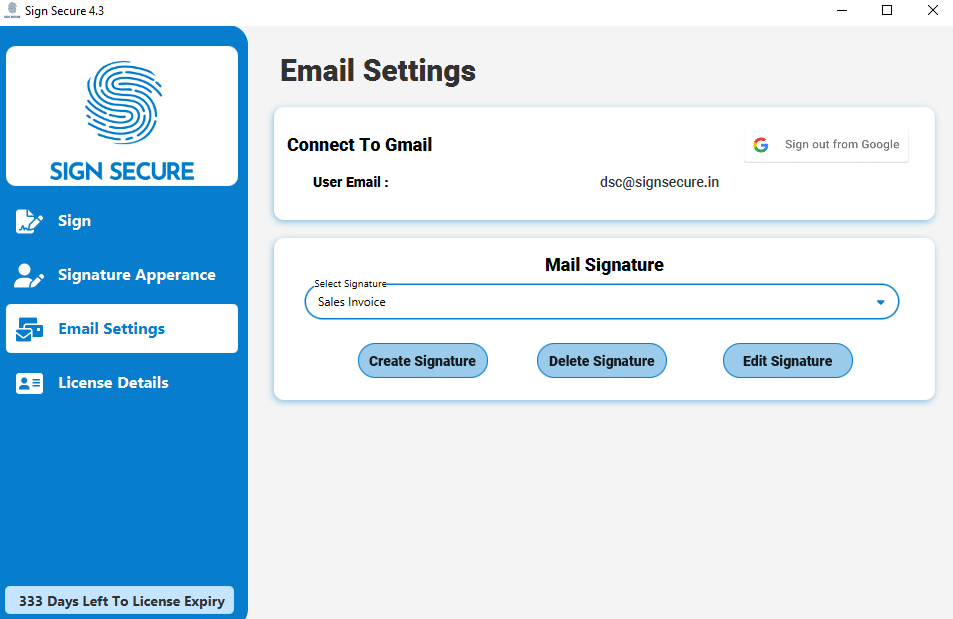Viewport: 953px width, 619px height.
Task: Expand the Select Signature dropdown arrow
Action: (x=880, y=302)
